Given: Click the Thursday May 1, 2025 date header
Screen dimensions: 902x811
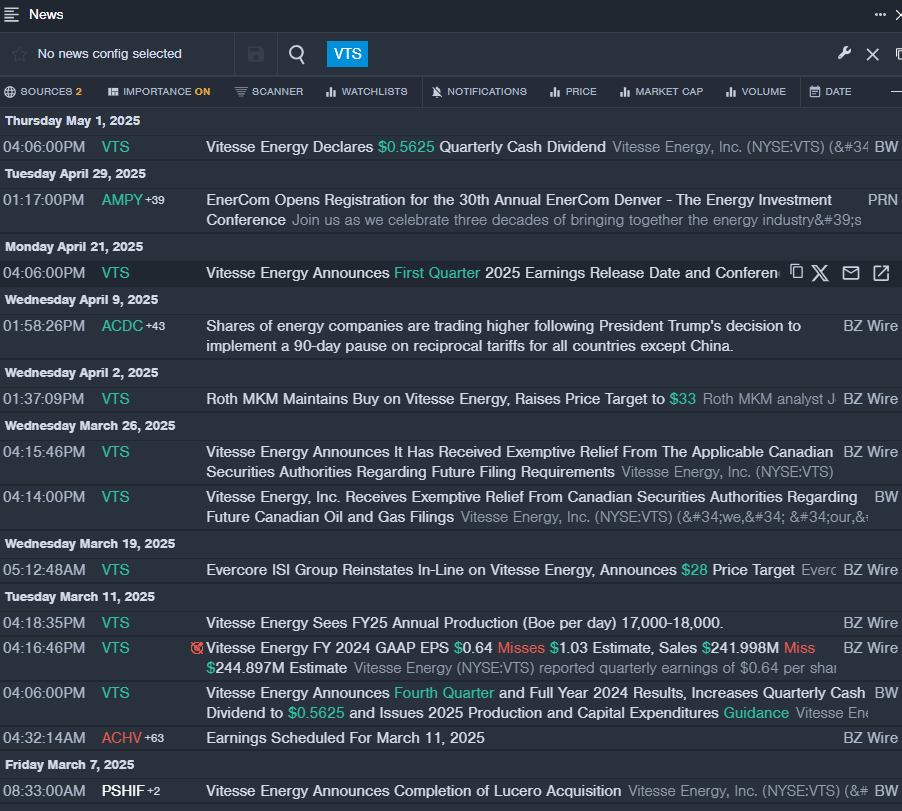Looking at the screenshot, I should (72, 121).
